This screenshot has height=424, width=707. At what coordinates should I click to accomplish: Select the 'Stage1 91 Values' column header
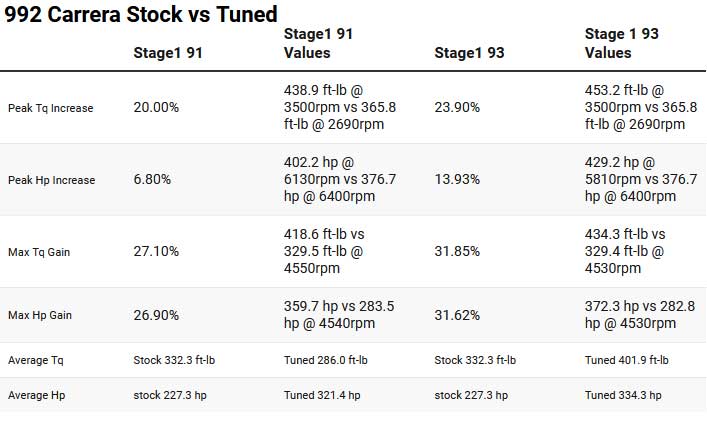(x=318, y=43)
